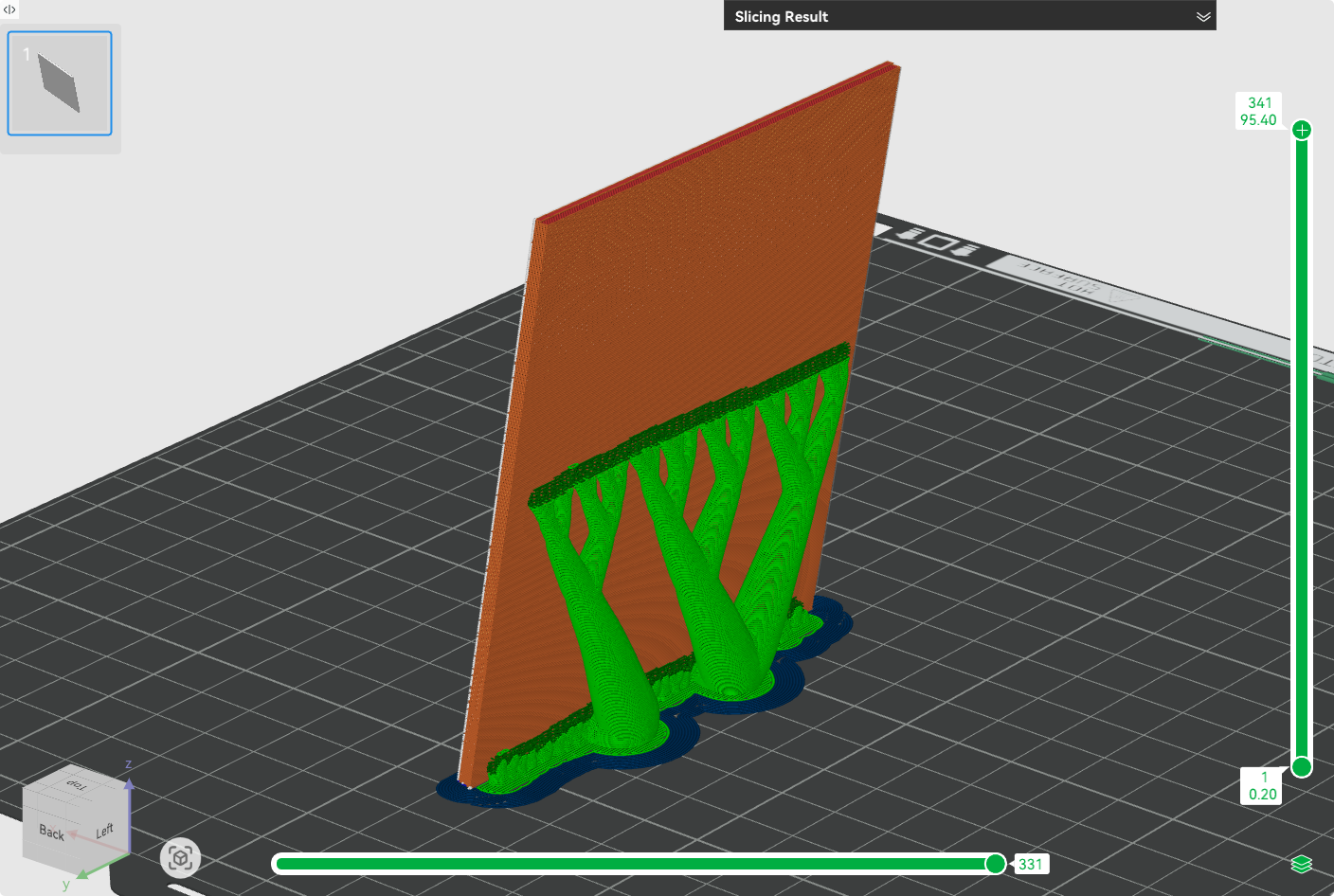The image size is (1334, 896).
Task: Click the Left face of view cube
Action: click(105, 831)
